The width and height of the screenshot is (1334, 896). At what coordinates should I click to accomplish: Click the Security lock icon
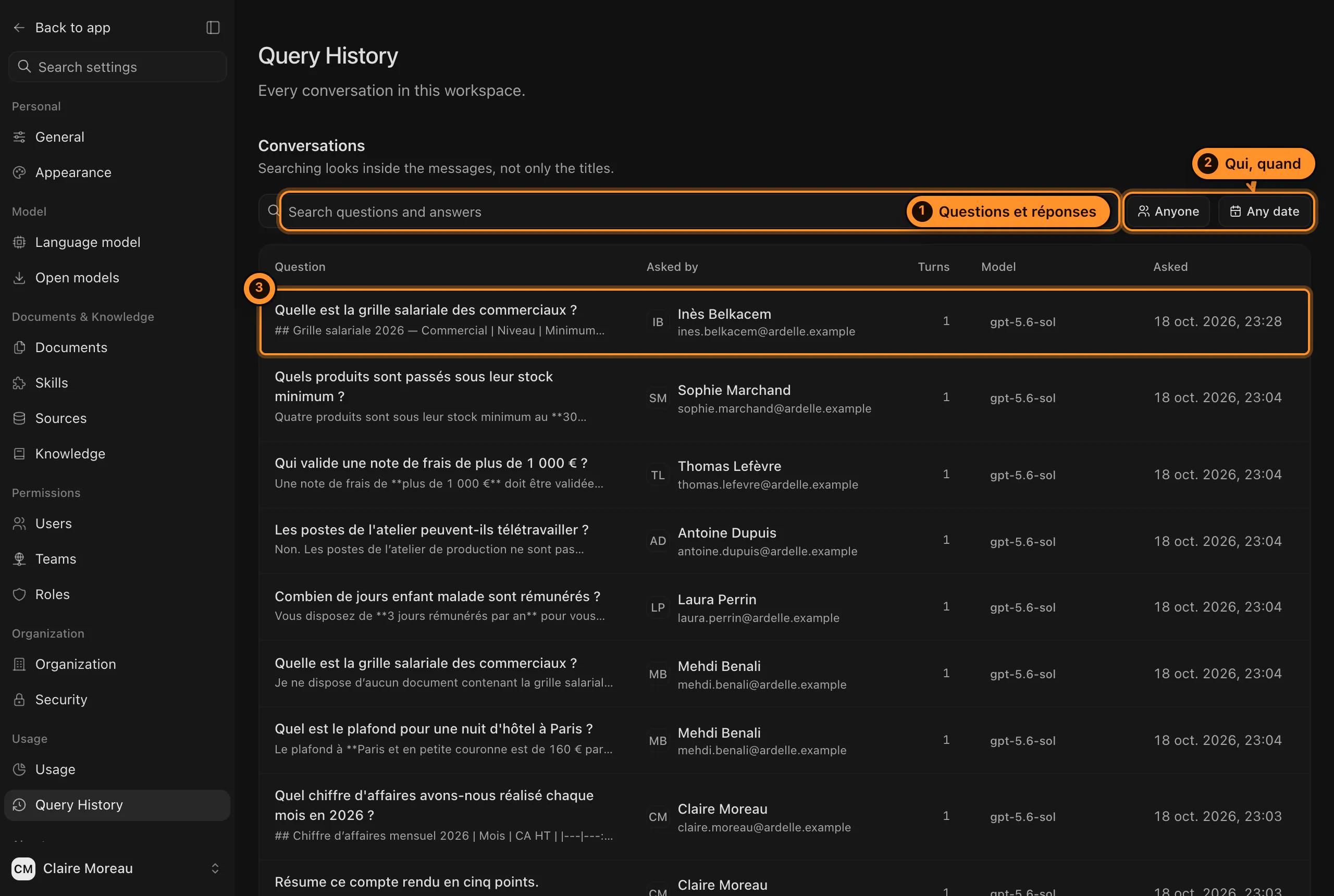(19, 700)
